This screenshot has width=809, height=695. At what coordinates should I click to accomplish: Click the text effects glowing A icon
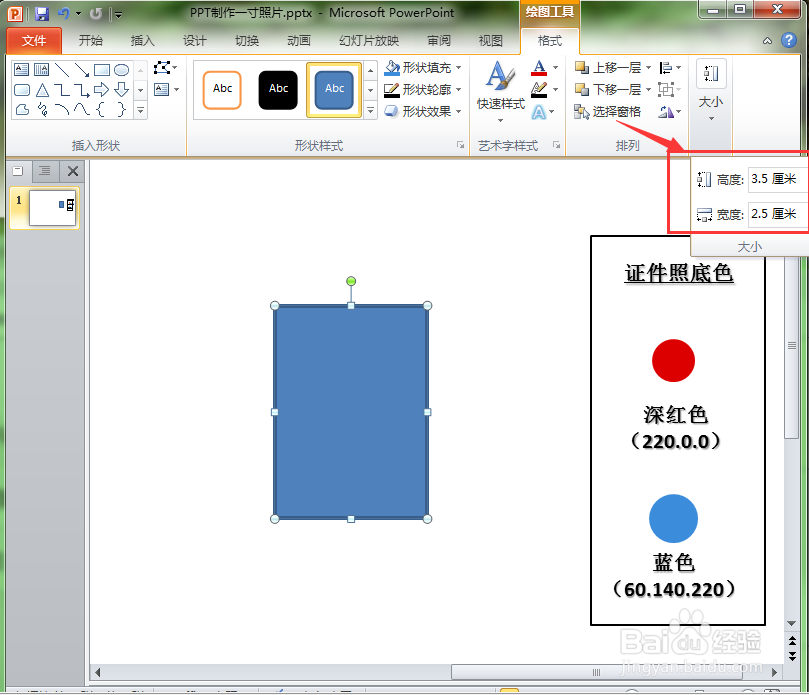pos(539,111)
